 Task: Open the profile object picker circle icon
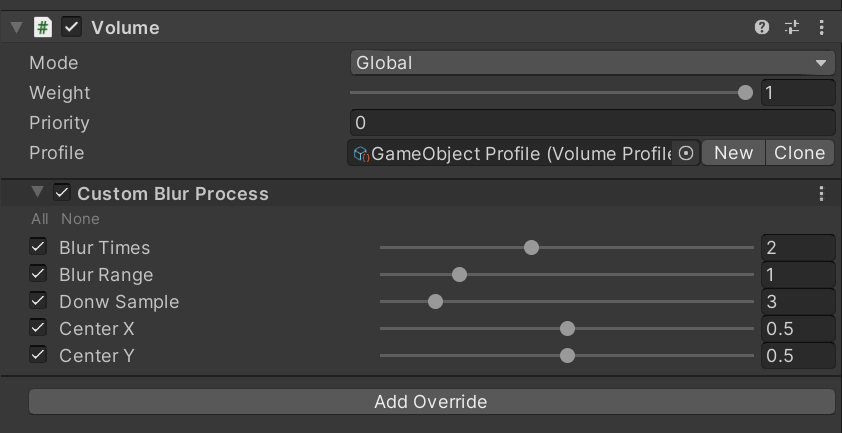(686, 153)
